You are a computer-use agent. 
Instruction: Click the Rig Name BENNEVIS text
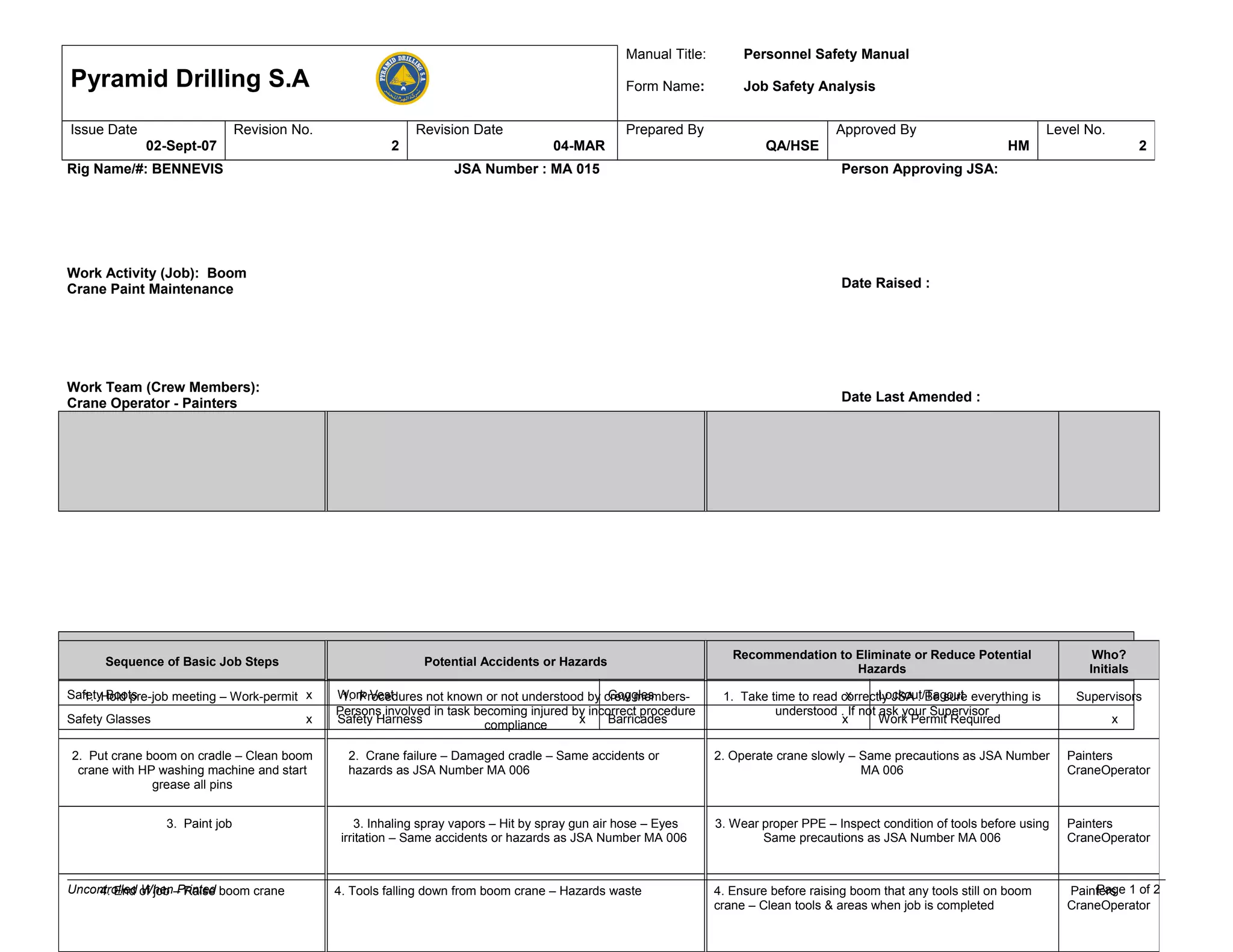tap(145, 169)
